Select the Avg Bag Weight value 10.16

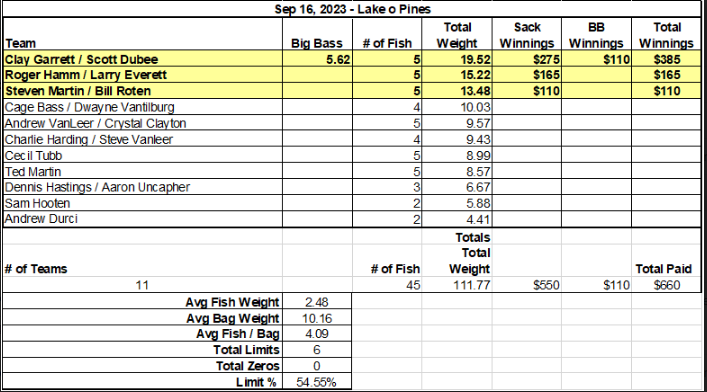click(317, 318)
